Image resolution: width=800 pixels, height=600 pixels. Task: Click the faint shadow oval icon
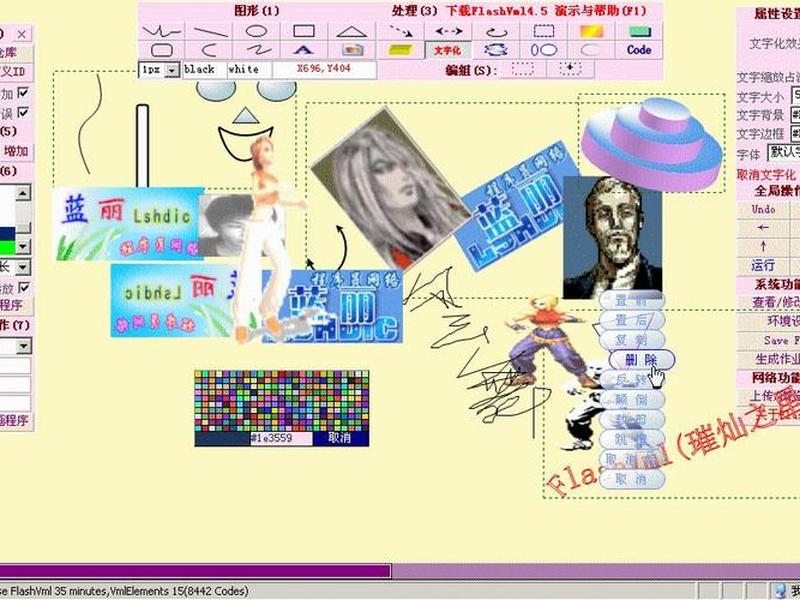591,50
